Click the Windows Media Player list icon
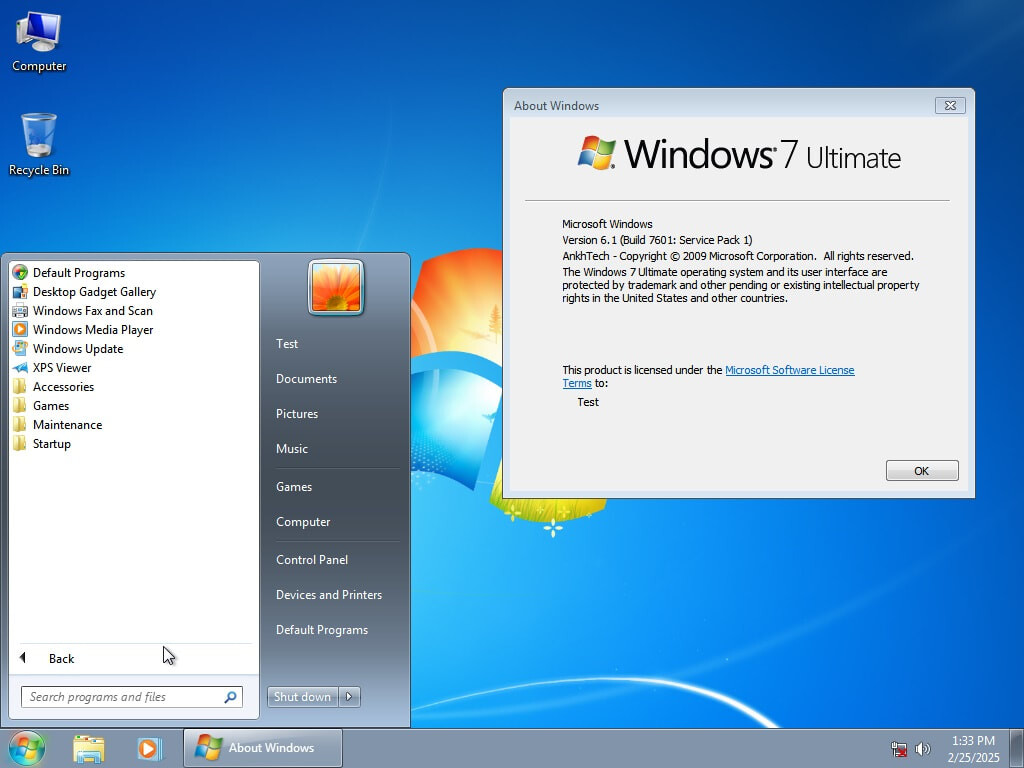The image size is (1024, 768). (20, 329)
